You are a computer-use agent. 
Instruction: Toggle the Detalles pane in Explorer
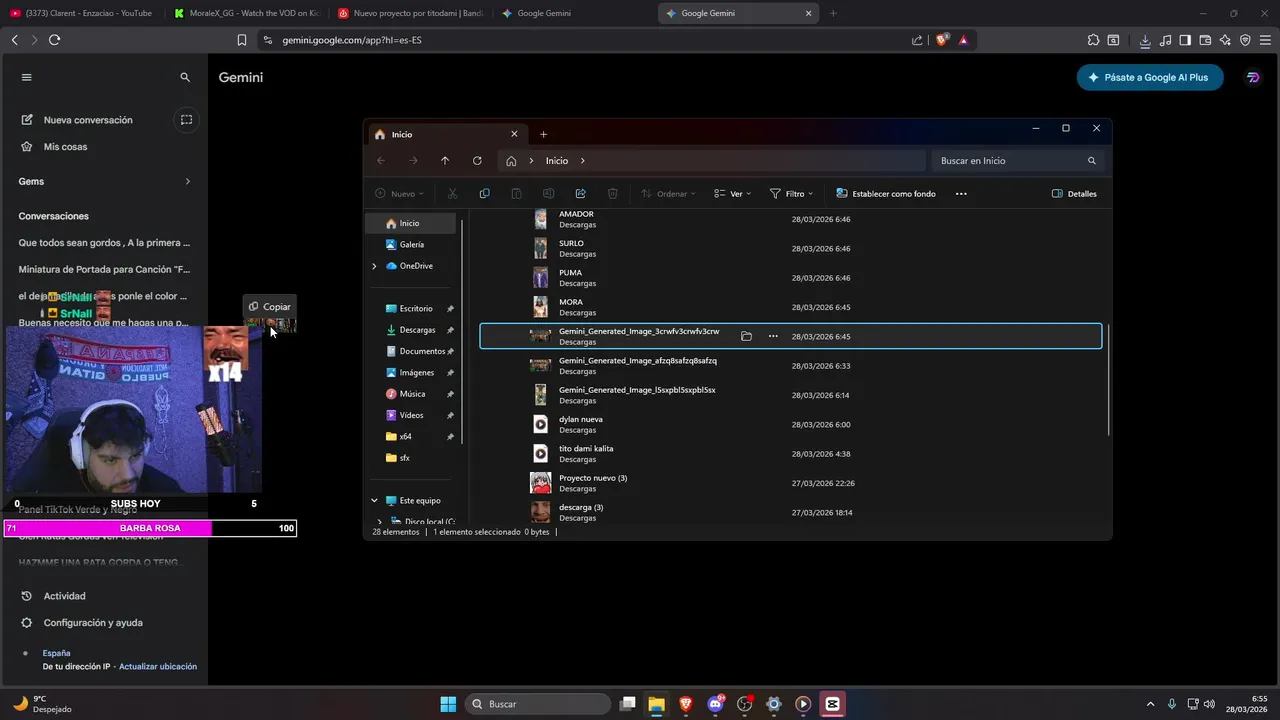(1074, 194)
